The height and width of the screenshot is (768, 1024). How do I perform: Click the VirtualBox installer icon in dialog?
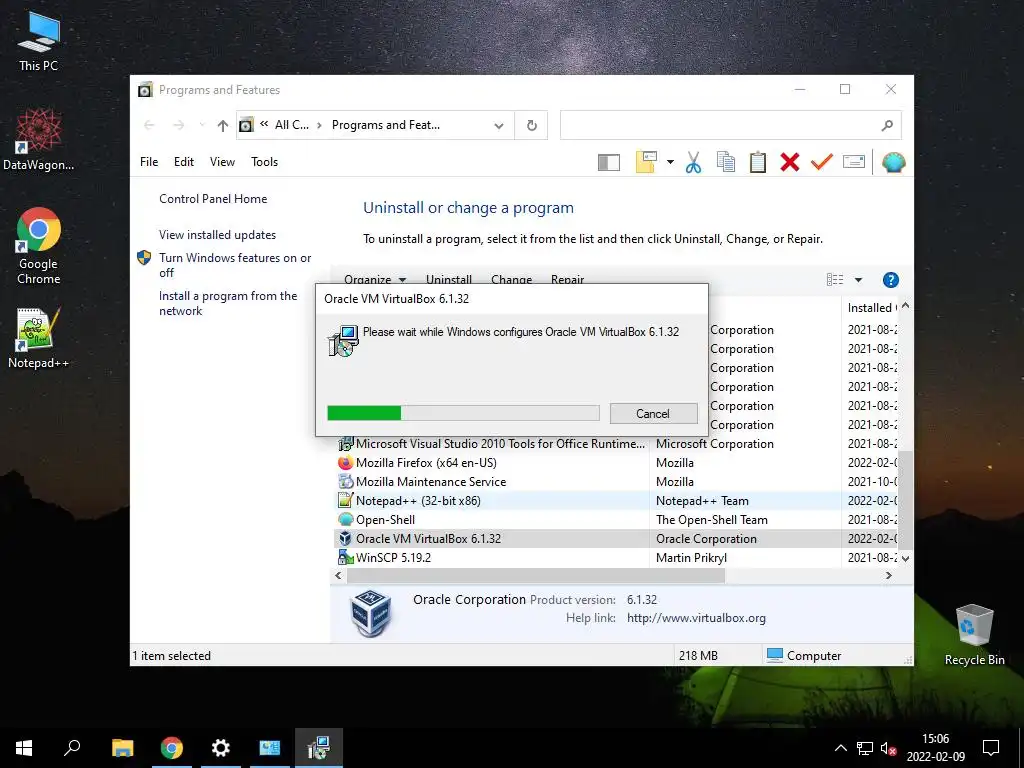[344, 341]
